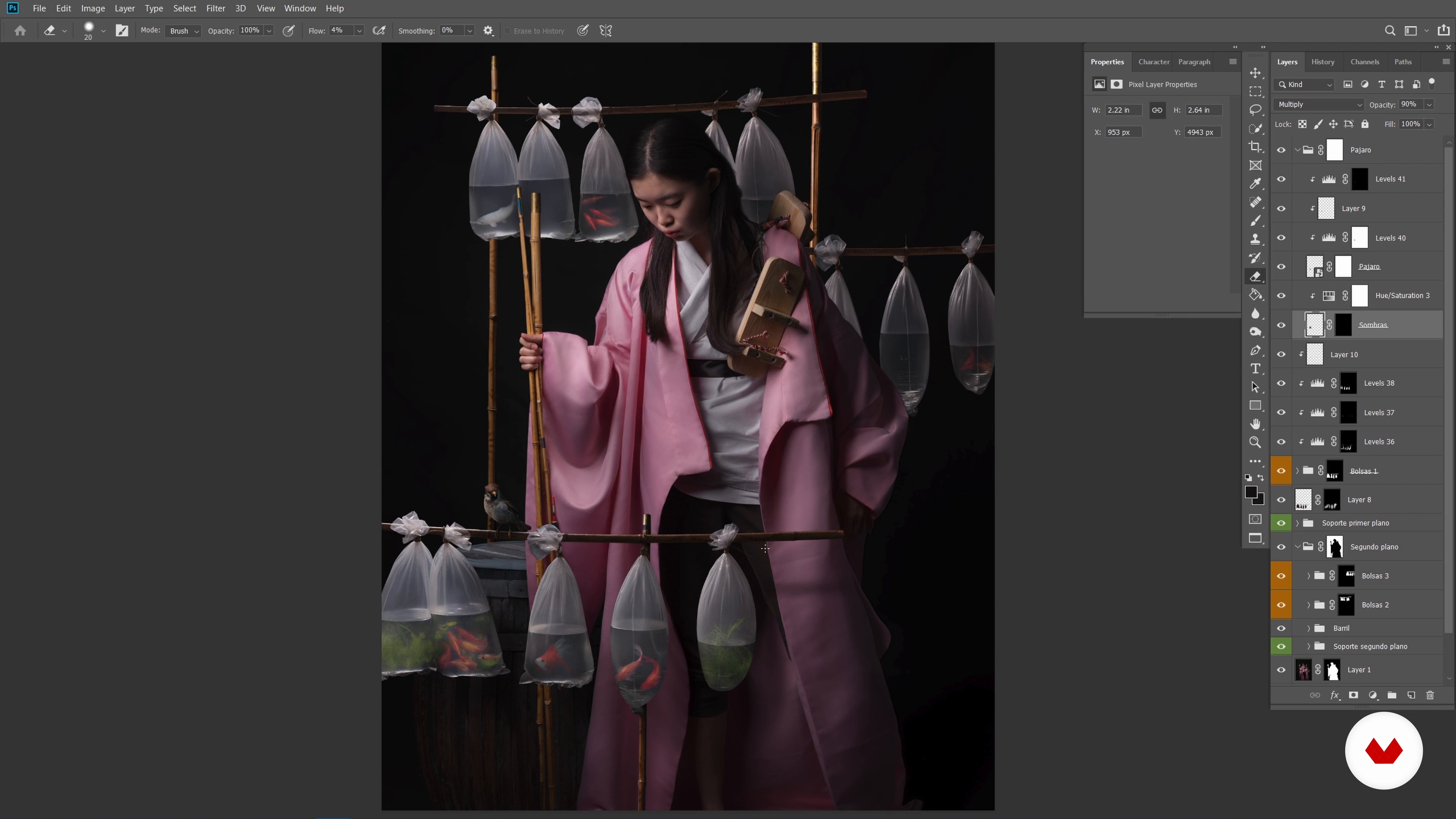Add layer mask from Layers panel bottom
The width and height of the screenshot is (1456, 819).
(x=1353, y=695)
